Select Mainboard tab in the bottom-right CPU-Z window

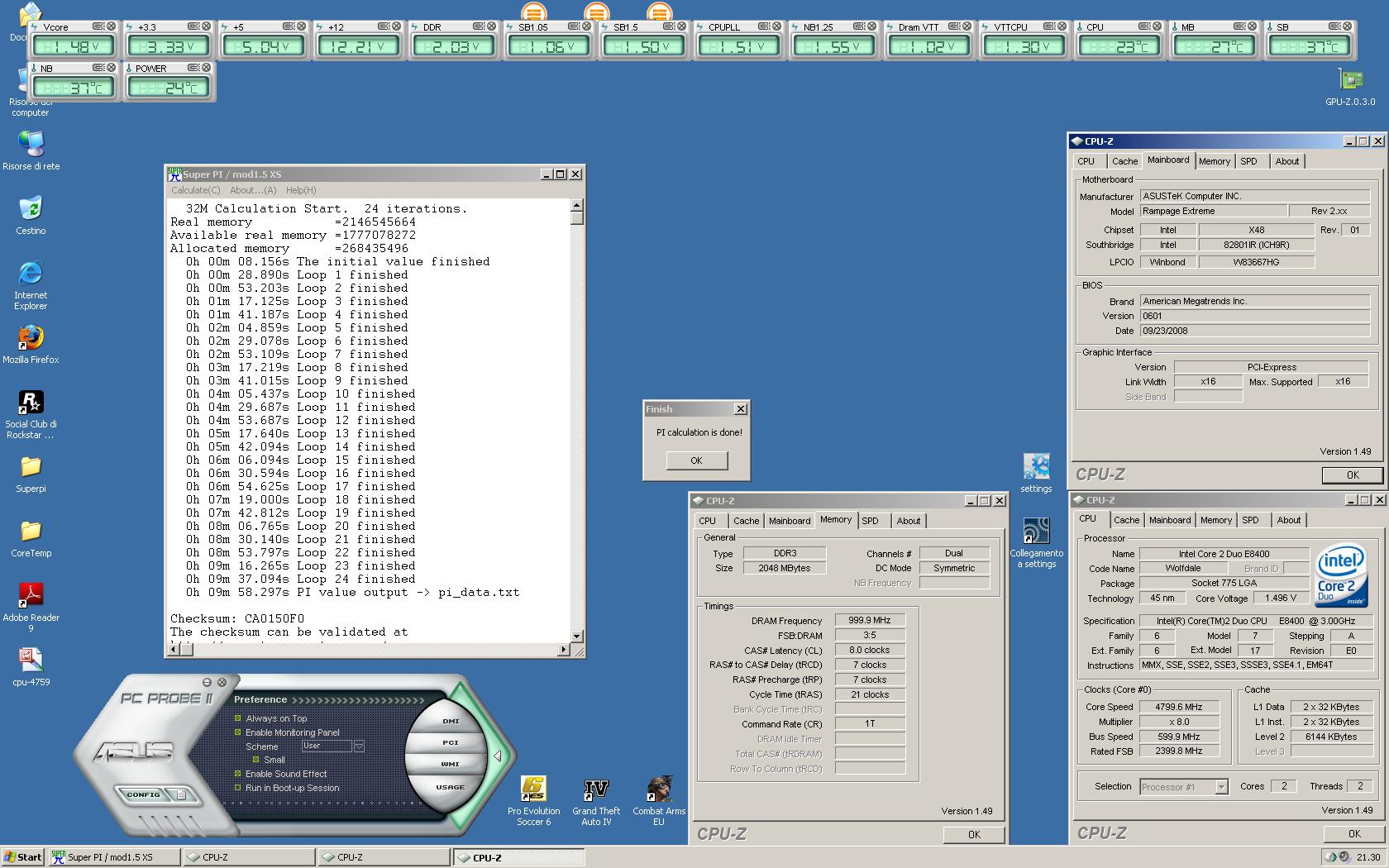click(1170, 520)
